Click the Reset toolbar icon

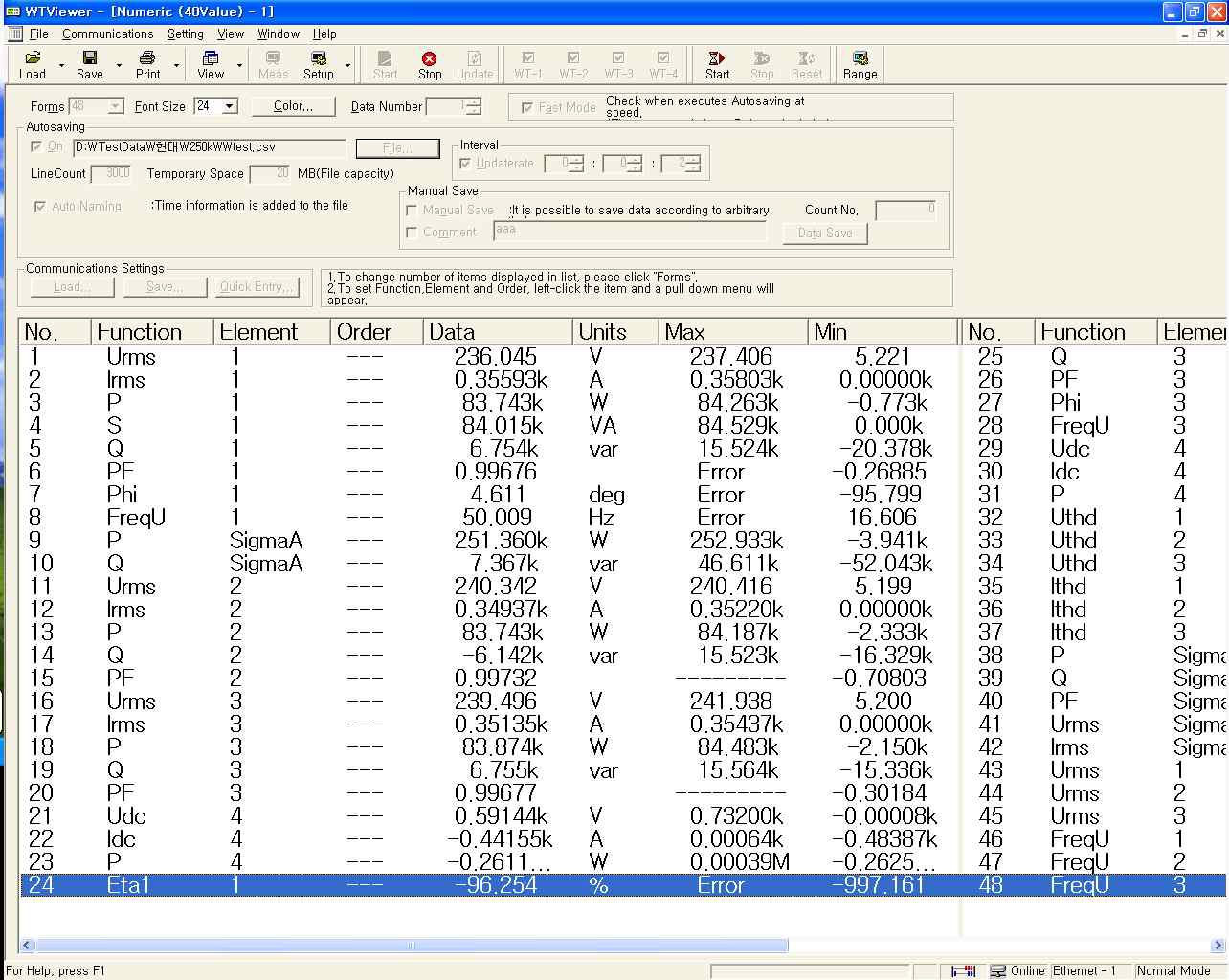click(807, 64)
